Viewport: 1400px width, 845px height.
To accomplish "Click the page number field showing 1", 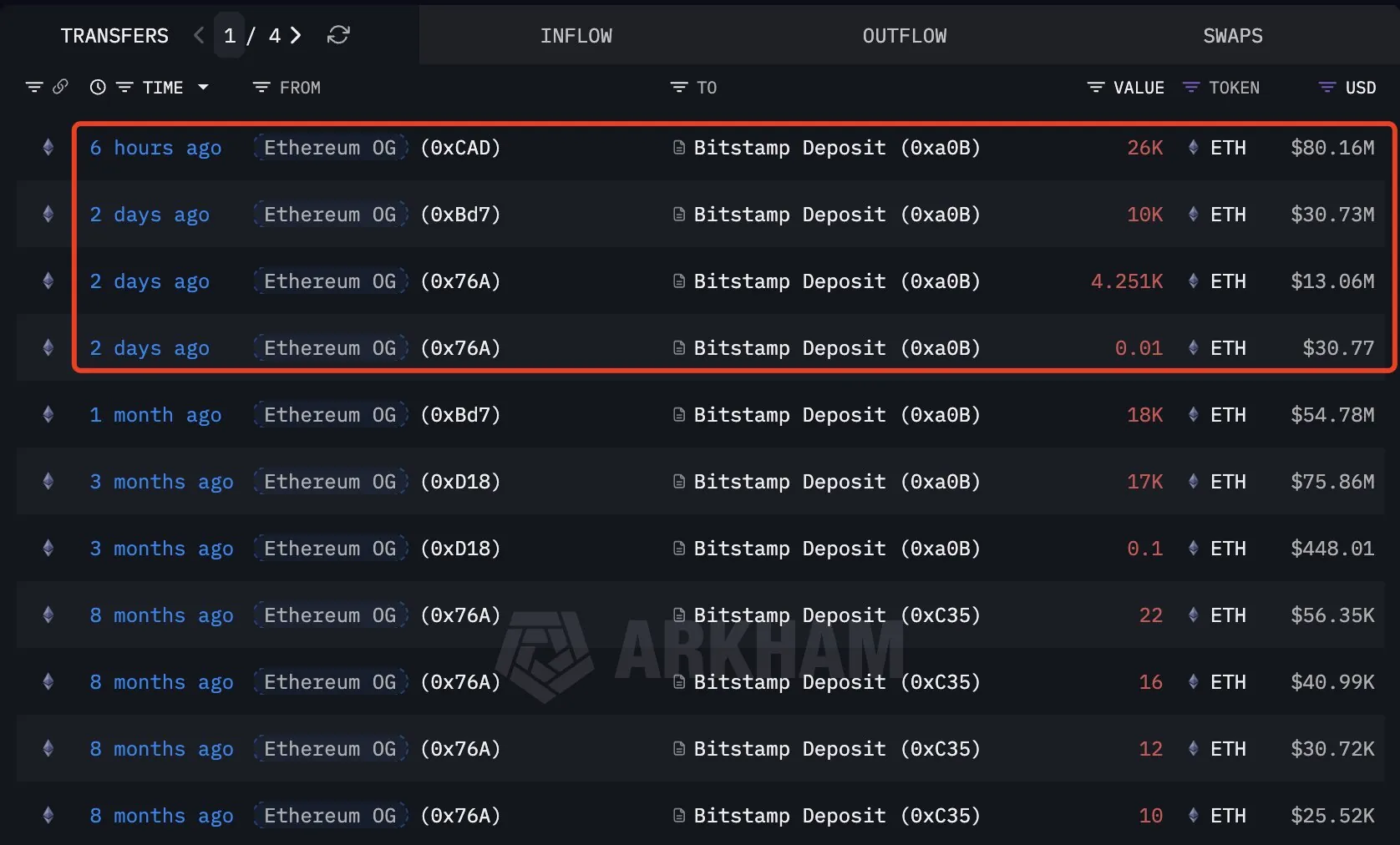I will tap(230, 36).
